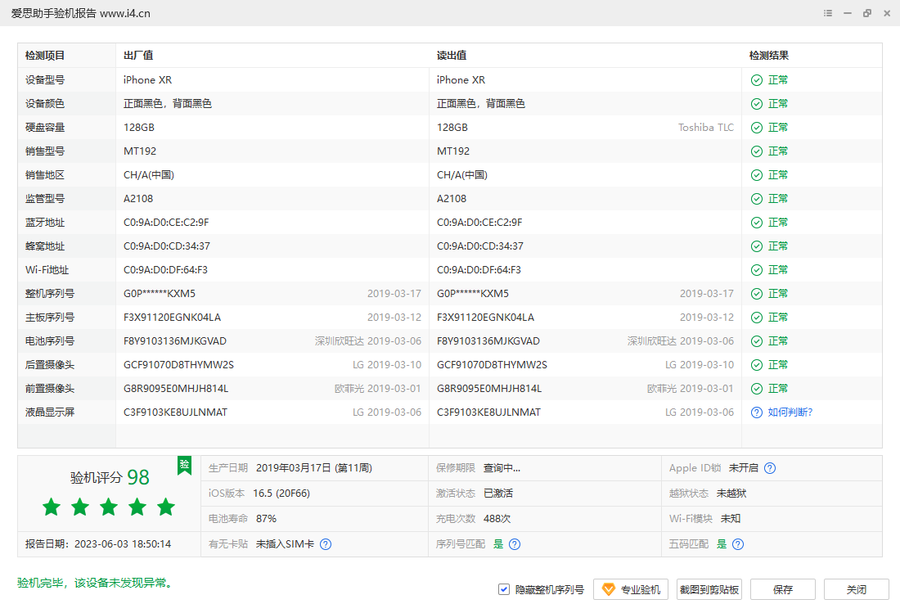
Task: Click help icon next to 五码匹配
Action: [737, 544]
